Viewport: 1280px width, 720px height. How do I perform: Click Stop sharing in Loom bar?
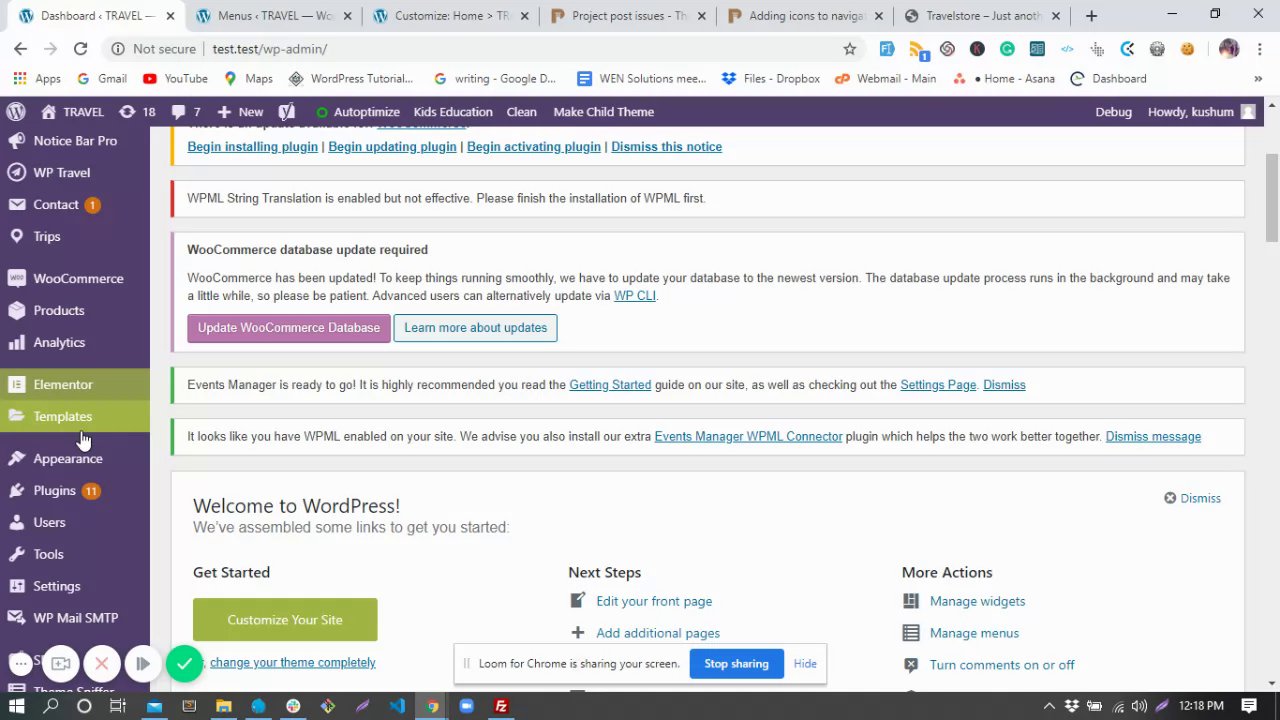click(736, 664)
